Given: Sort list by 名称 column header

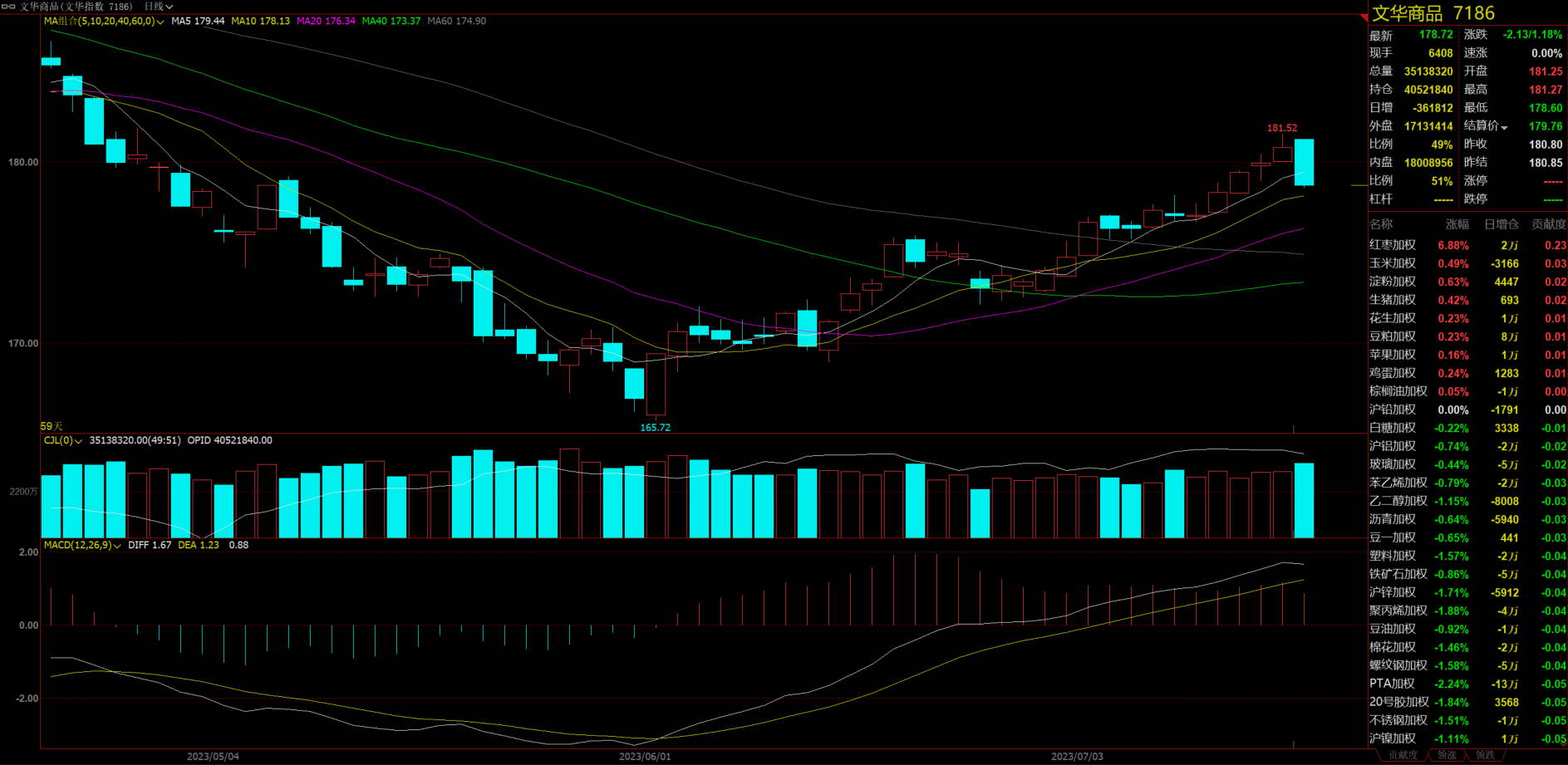Looking at the screenshot, I should point(1381,224).
